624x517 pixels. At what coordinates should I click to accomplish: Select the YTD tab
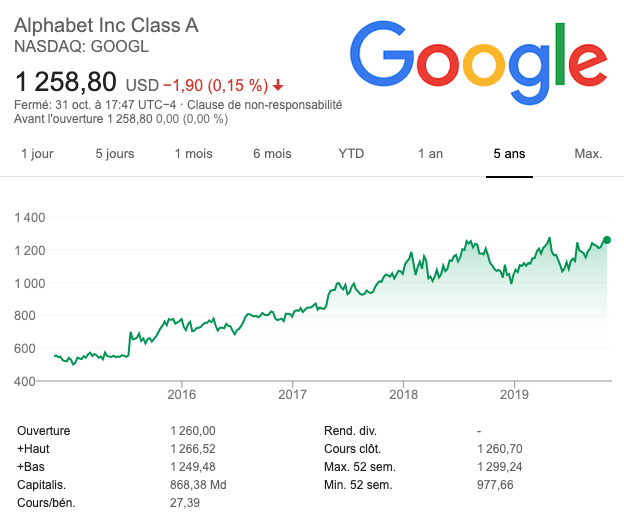coord(351,154)
